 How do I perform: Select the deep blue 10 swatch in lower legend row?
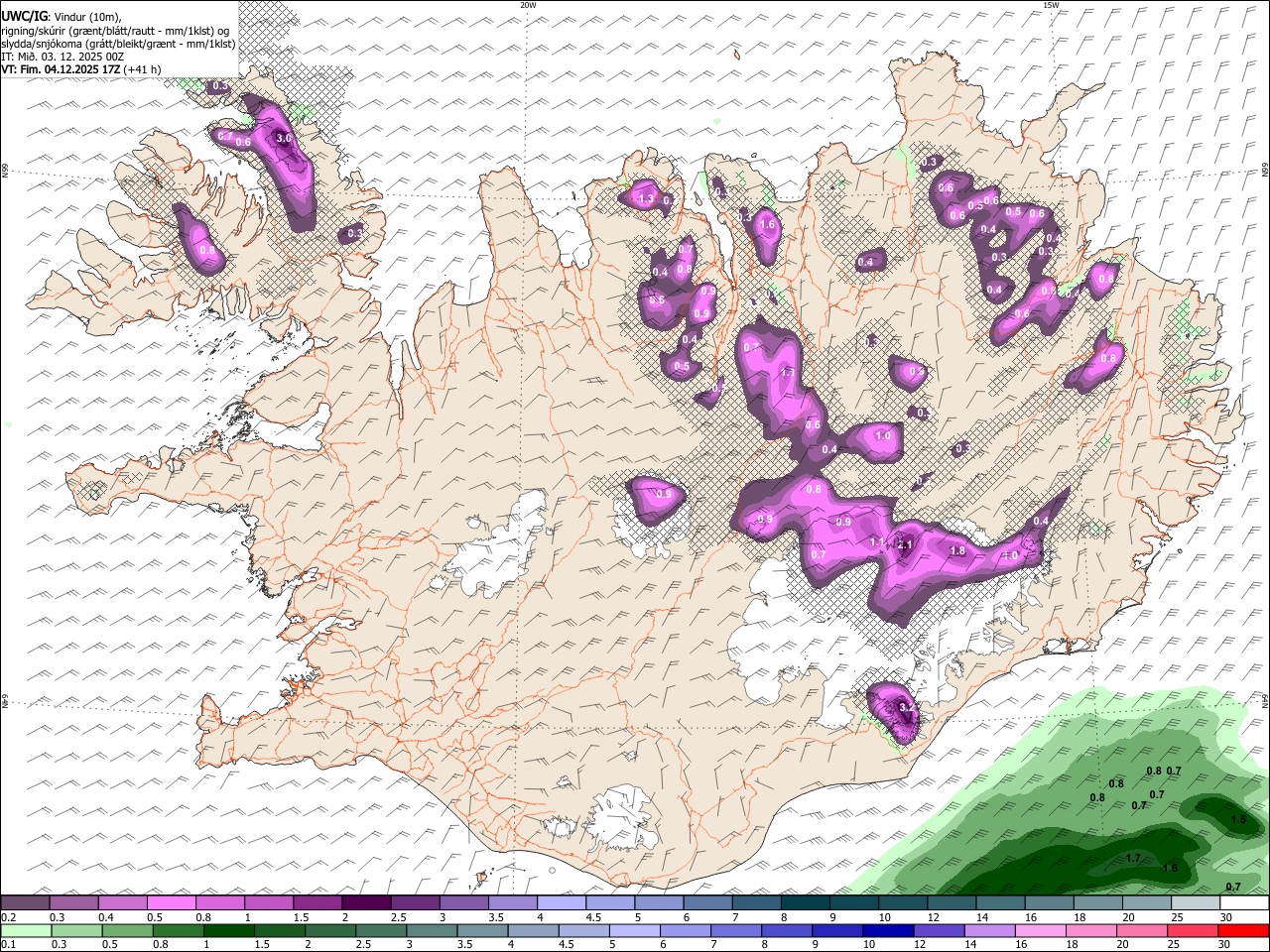tap(888, 930)
